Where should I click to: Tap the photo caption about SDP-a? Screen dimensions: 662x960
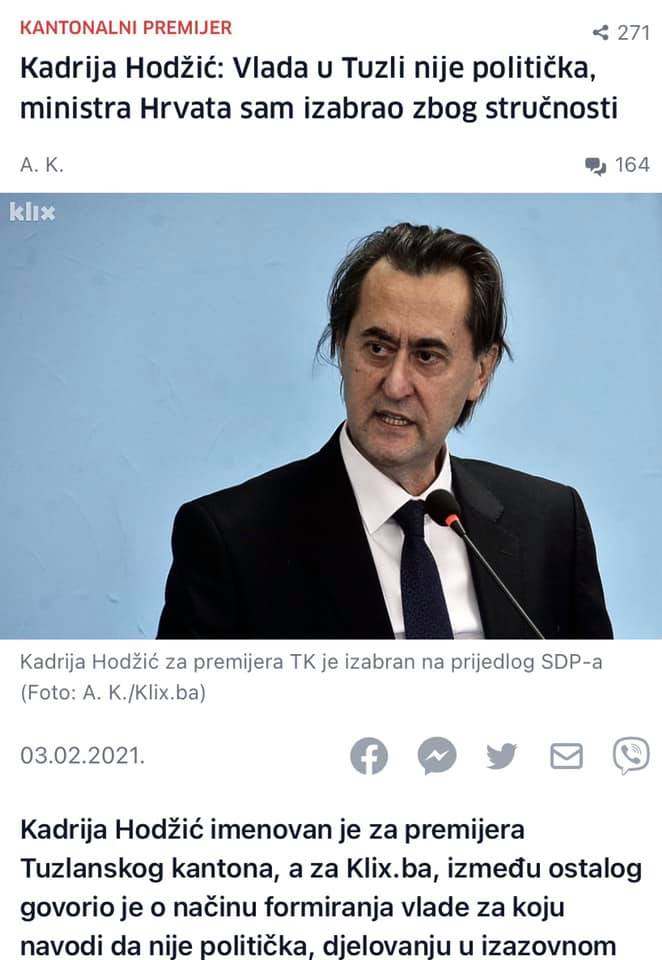coord(311,662)
